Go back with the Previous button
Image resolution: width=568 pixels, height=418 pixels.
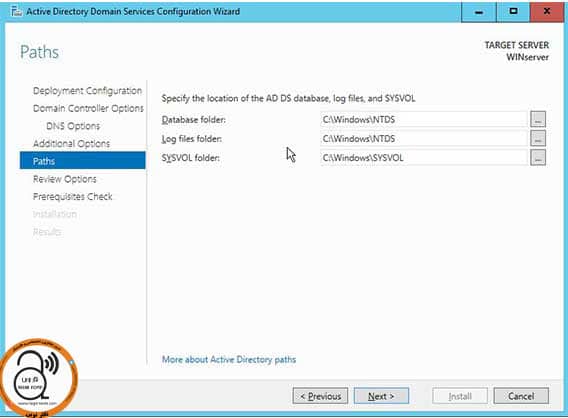click(320, 396)
